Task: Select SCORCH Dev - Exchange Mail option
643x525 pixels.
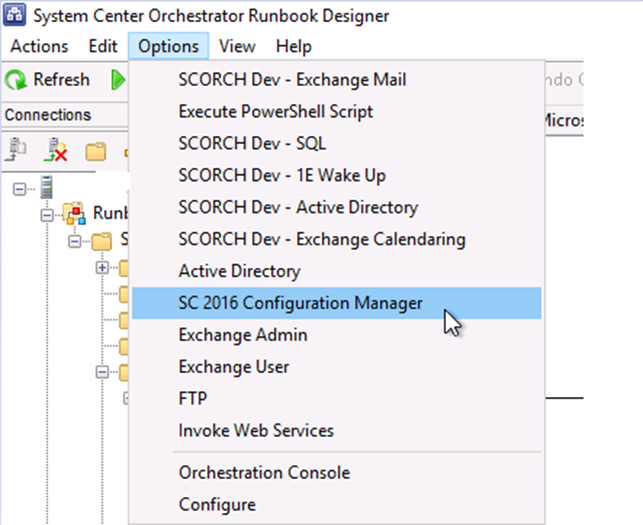Action: [336, 80]
